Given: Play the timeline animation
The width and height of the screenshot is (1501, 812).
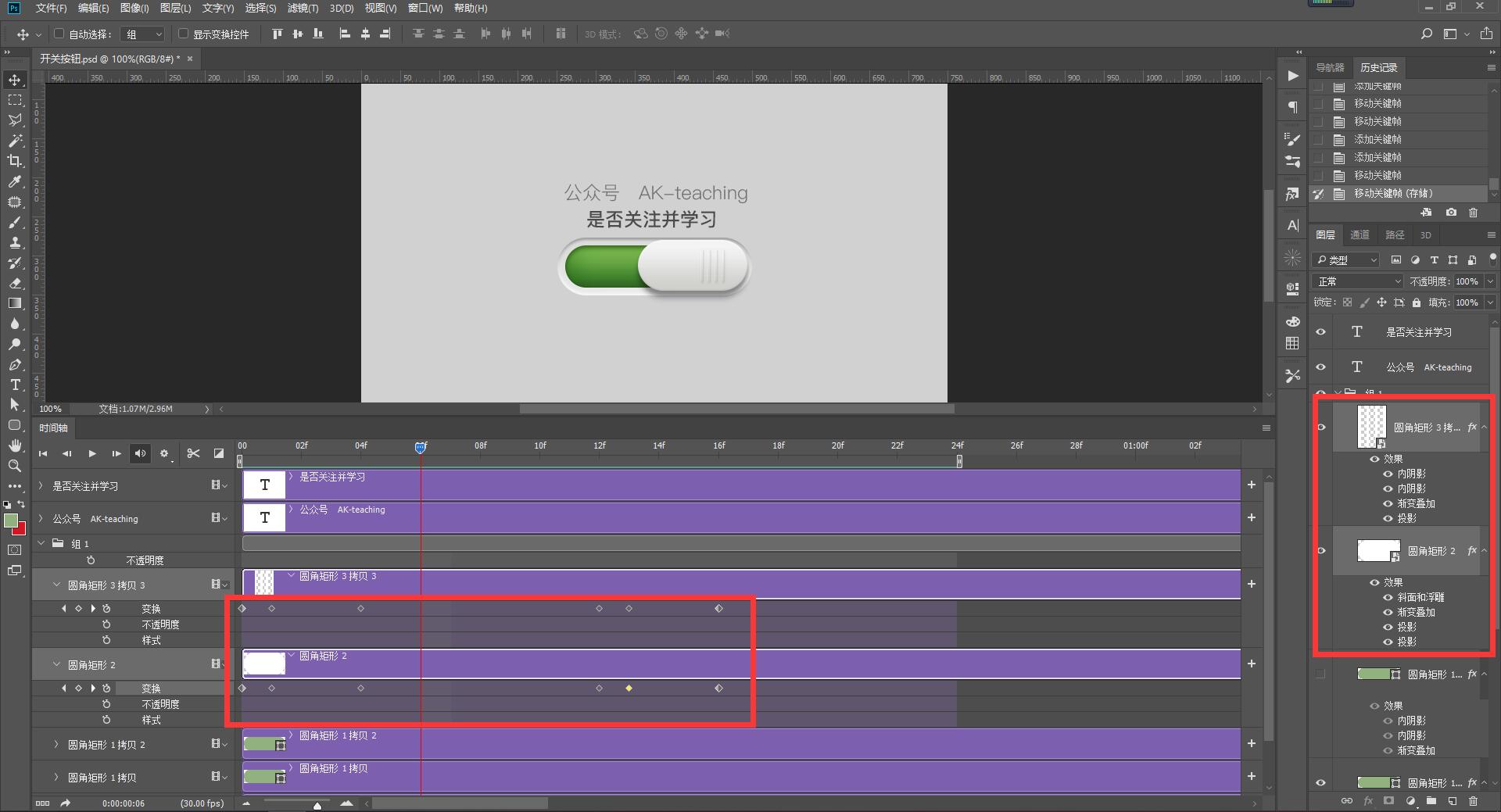Looking at the screenshot, I should [91, 453].
